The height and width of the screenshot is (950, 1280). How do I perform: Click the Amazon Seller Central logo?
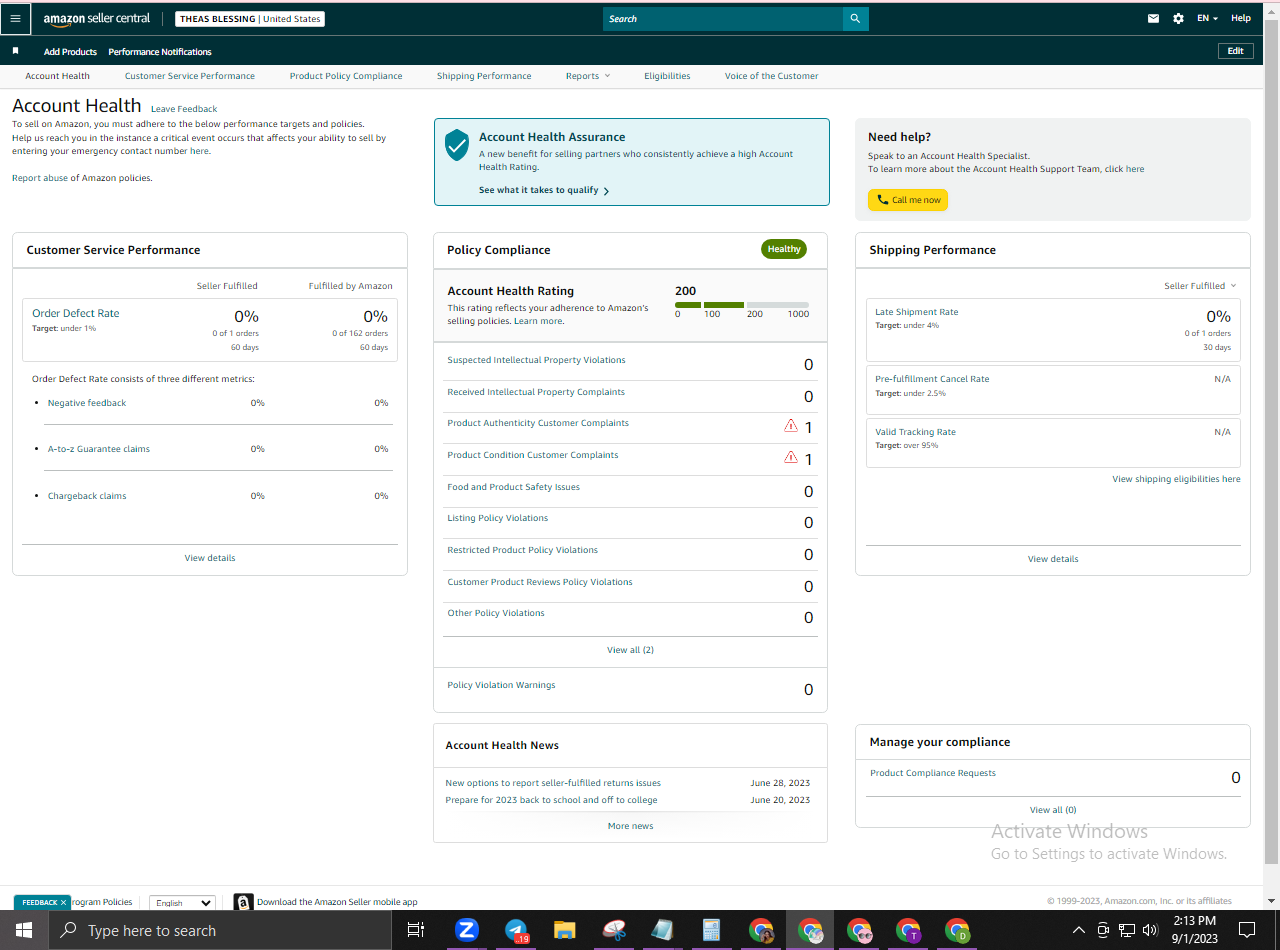[x=97, y=19]
